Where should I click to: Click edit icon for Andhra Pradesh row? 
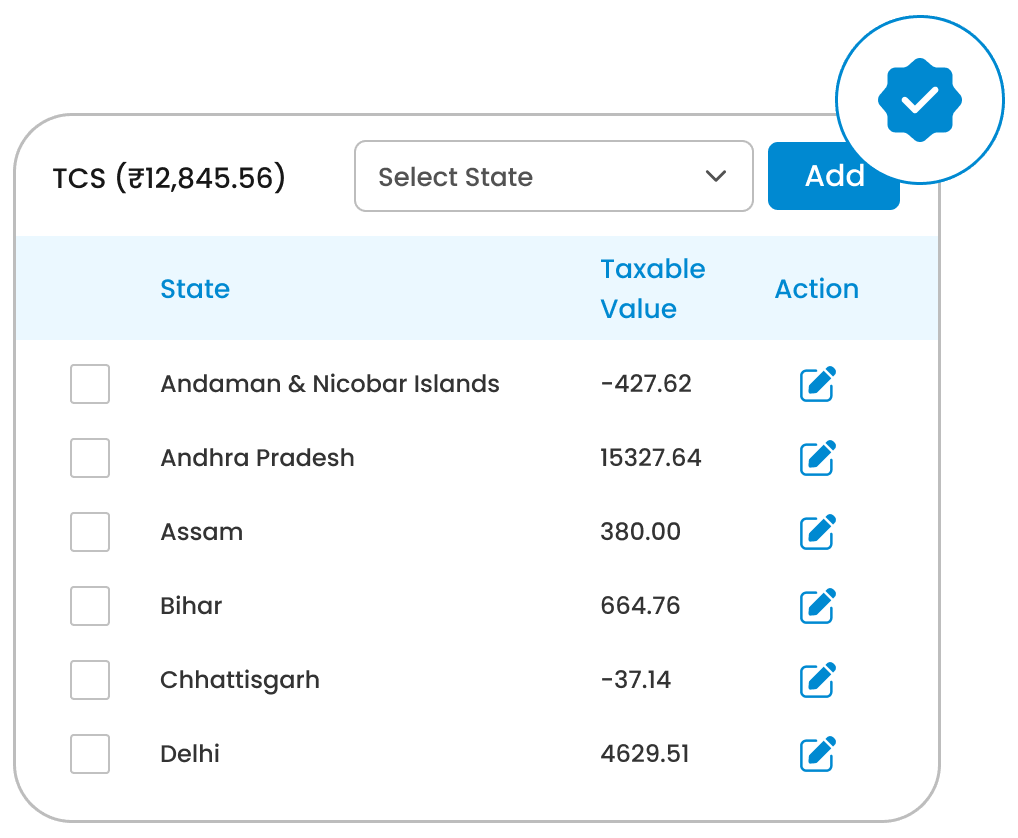[817, 458]
